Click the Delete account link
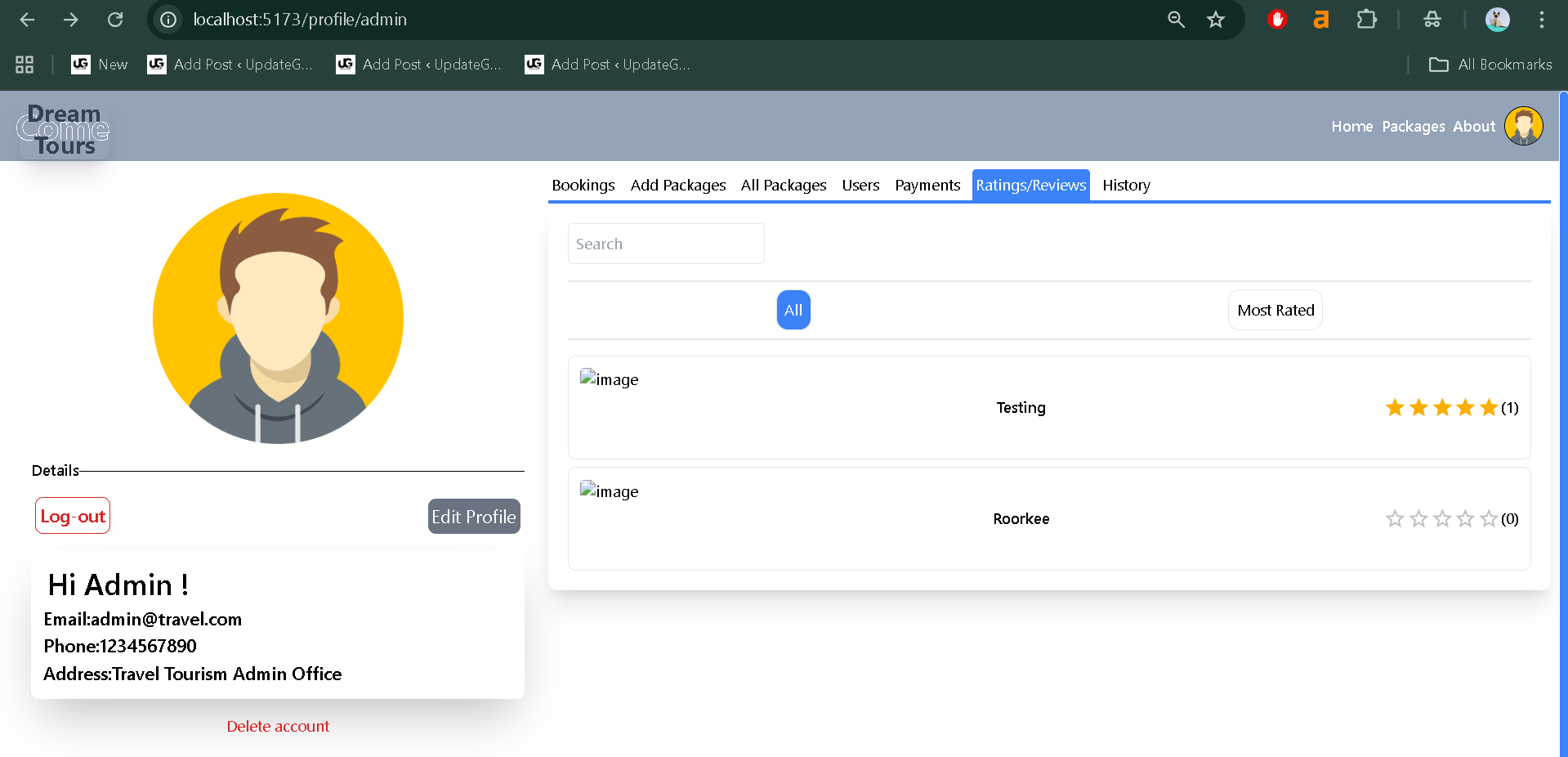 (x=278, y=726)
